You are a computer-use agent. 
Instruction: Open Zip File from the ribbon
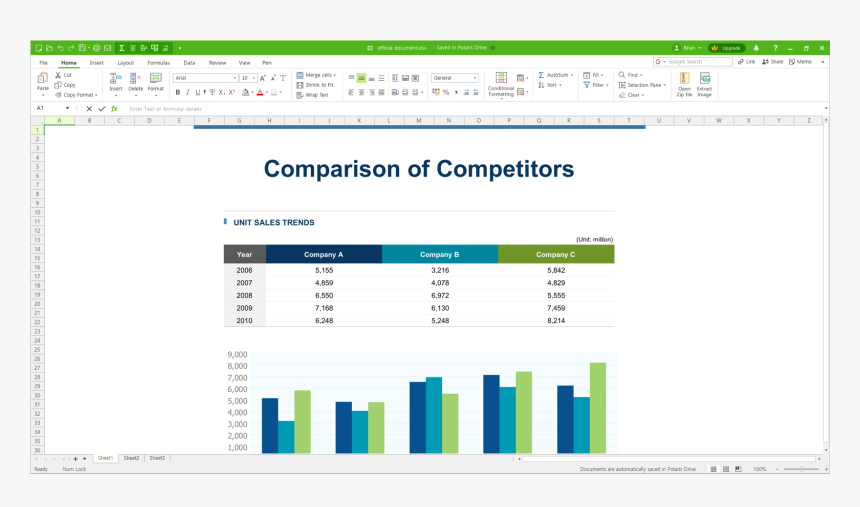coord(684,79)
